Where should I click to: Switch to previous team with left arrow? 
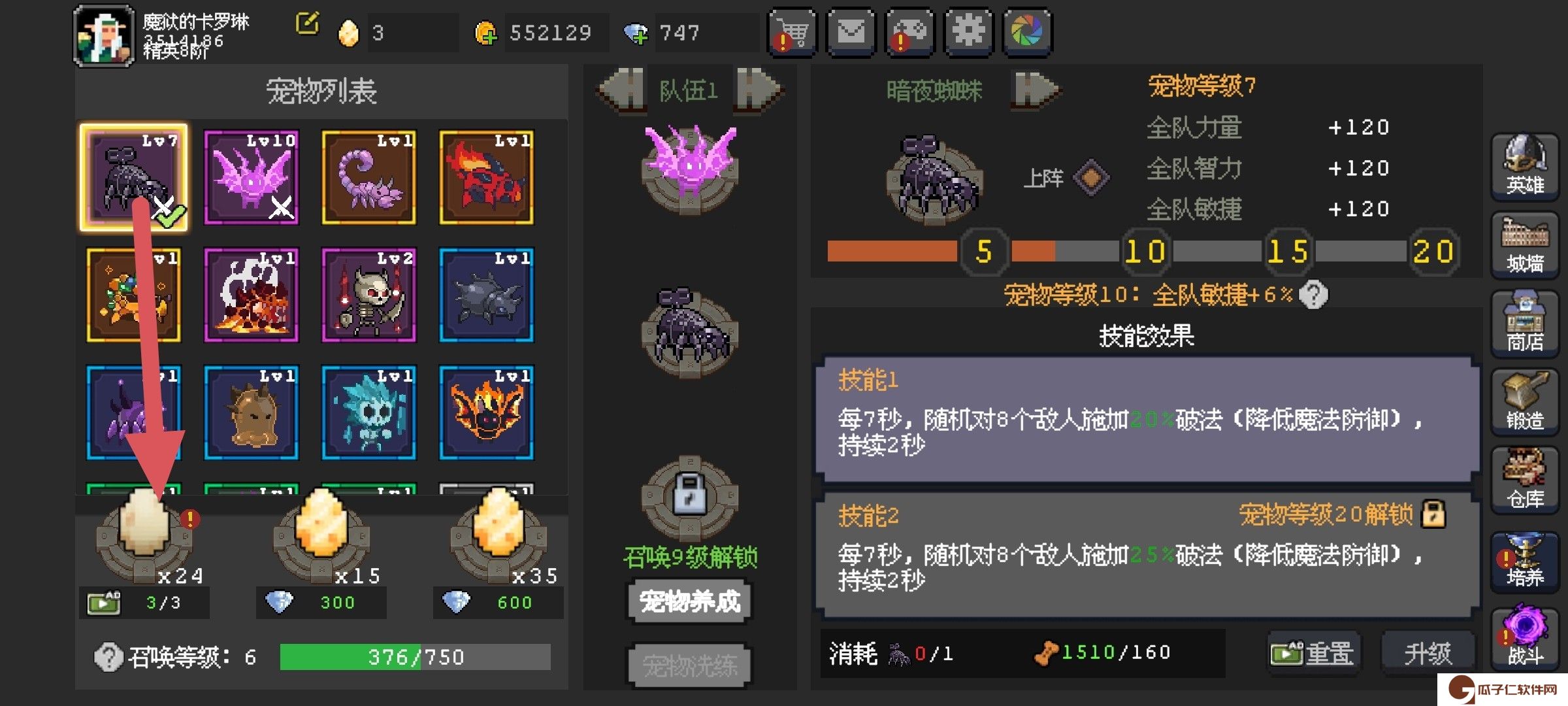coord(622,90)
